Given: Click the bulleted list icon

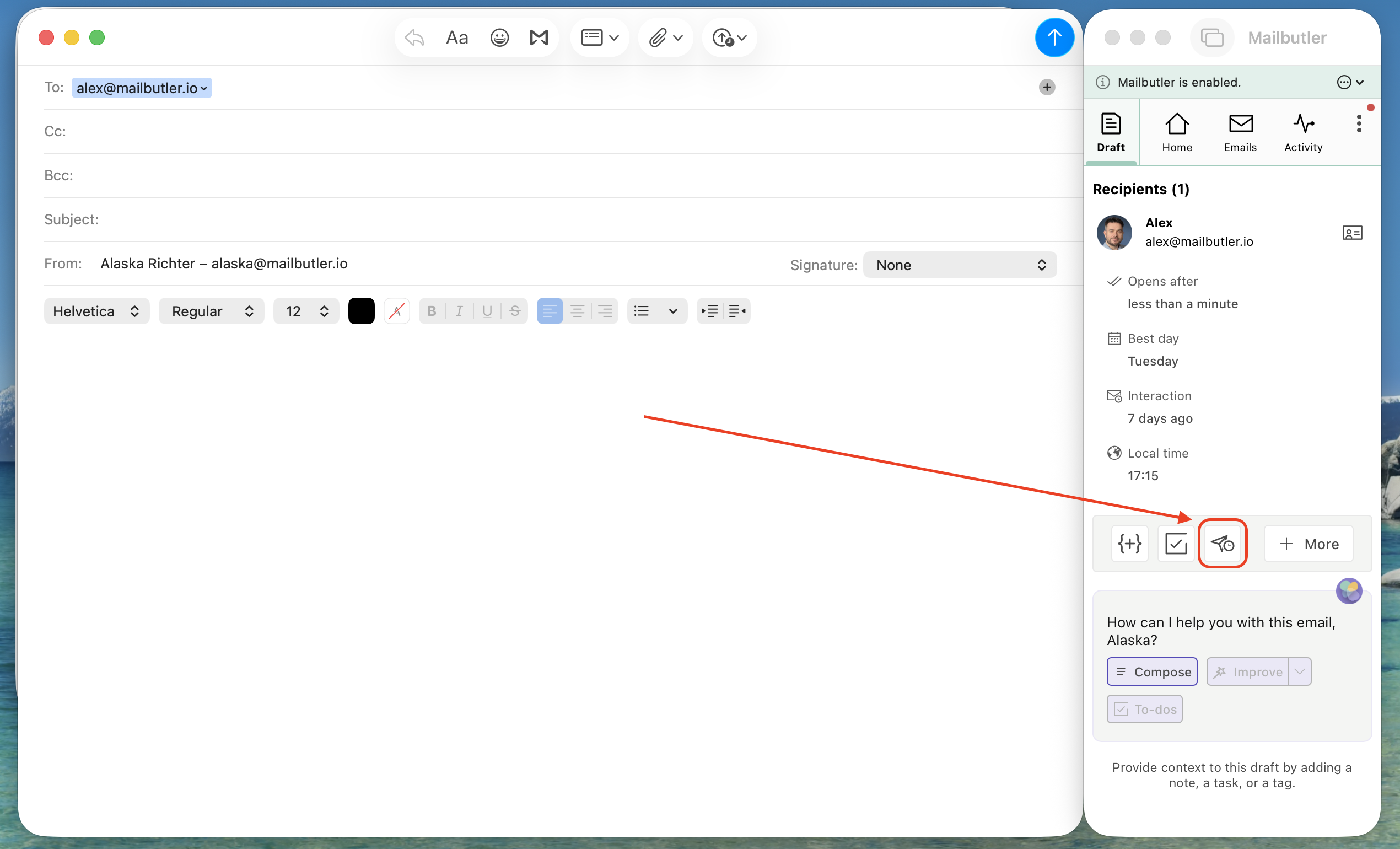Looking at the screenshot, I should 642,311.
